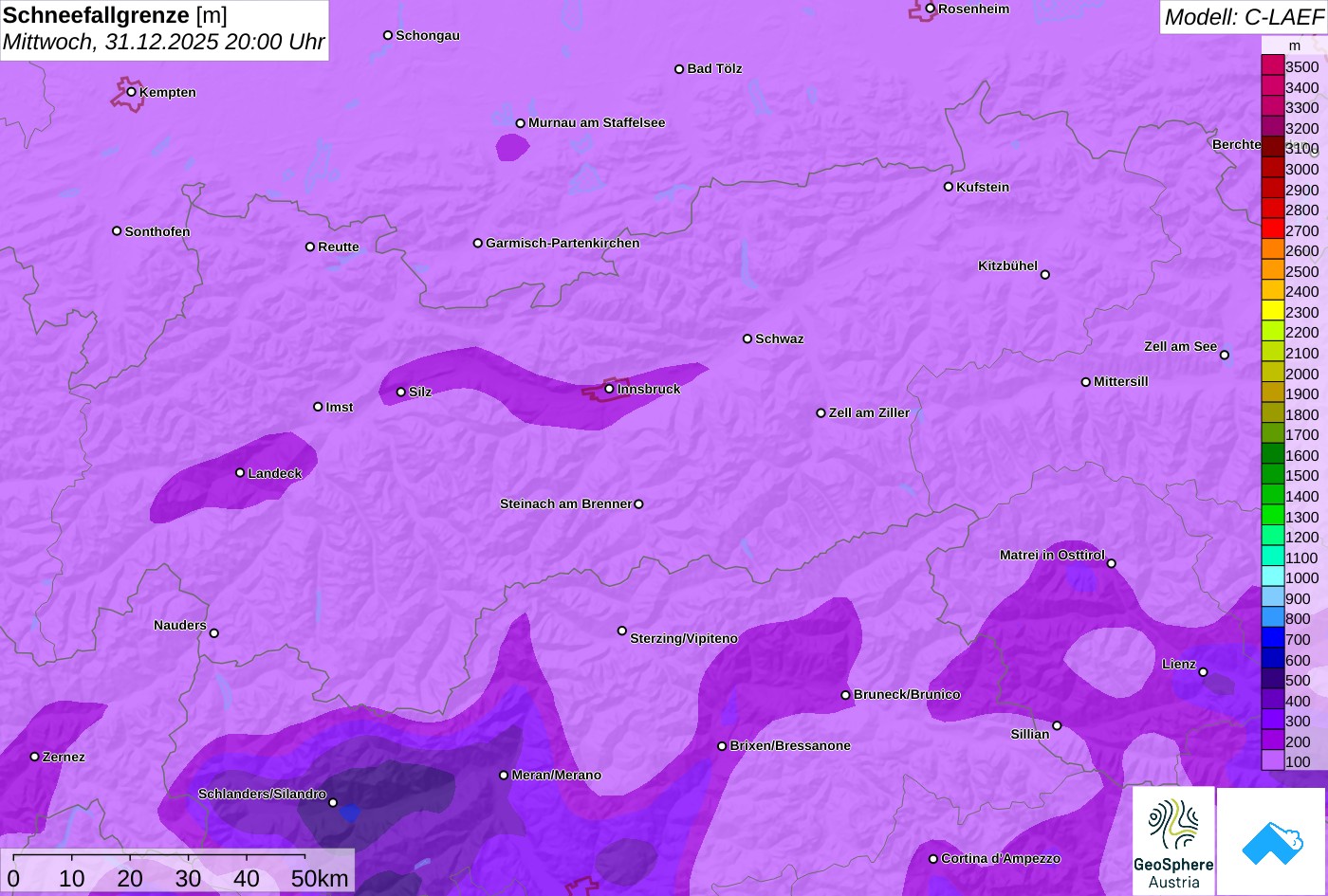Click the Murnau am Staffelsee label
The width and height of the screenshot is (1328, 896).
597,123
